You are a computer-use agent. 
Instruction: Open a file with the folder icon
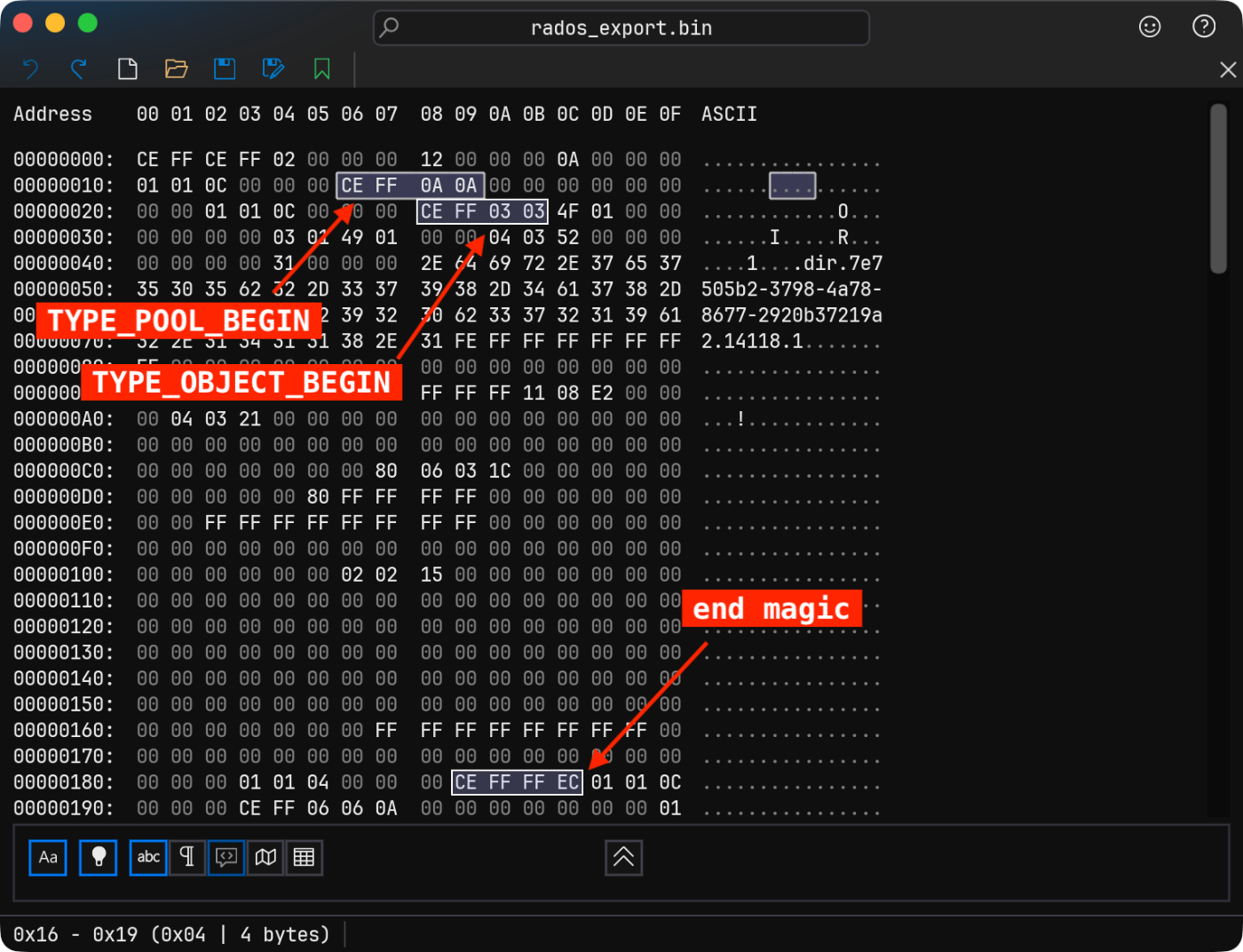click(x=177, y=69)
